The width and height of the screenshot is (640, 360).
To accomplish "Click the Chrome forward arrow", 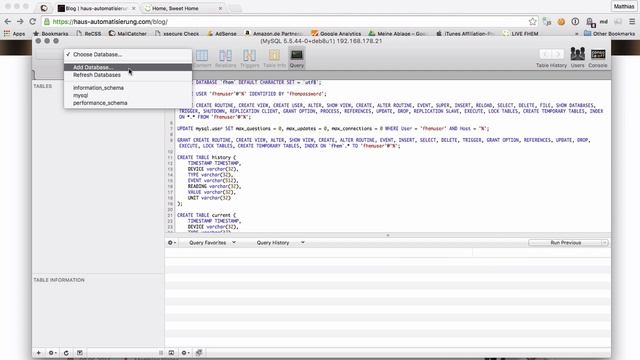I will point(20,22).
